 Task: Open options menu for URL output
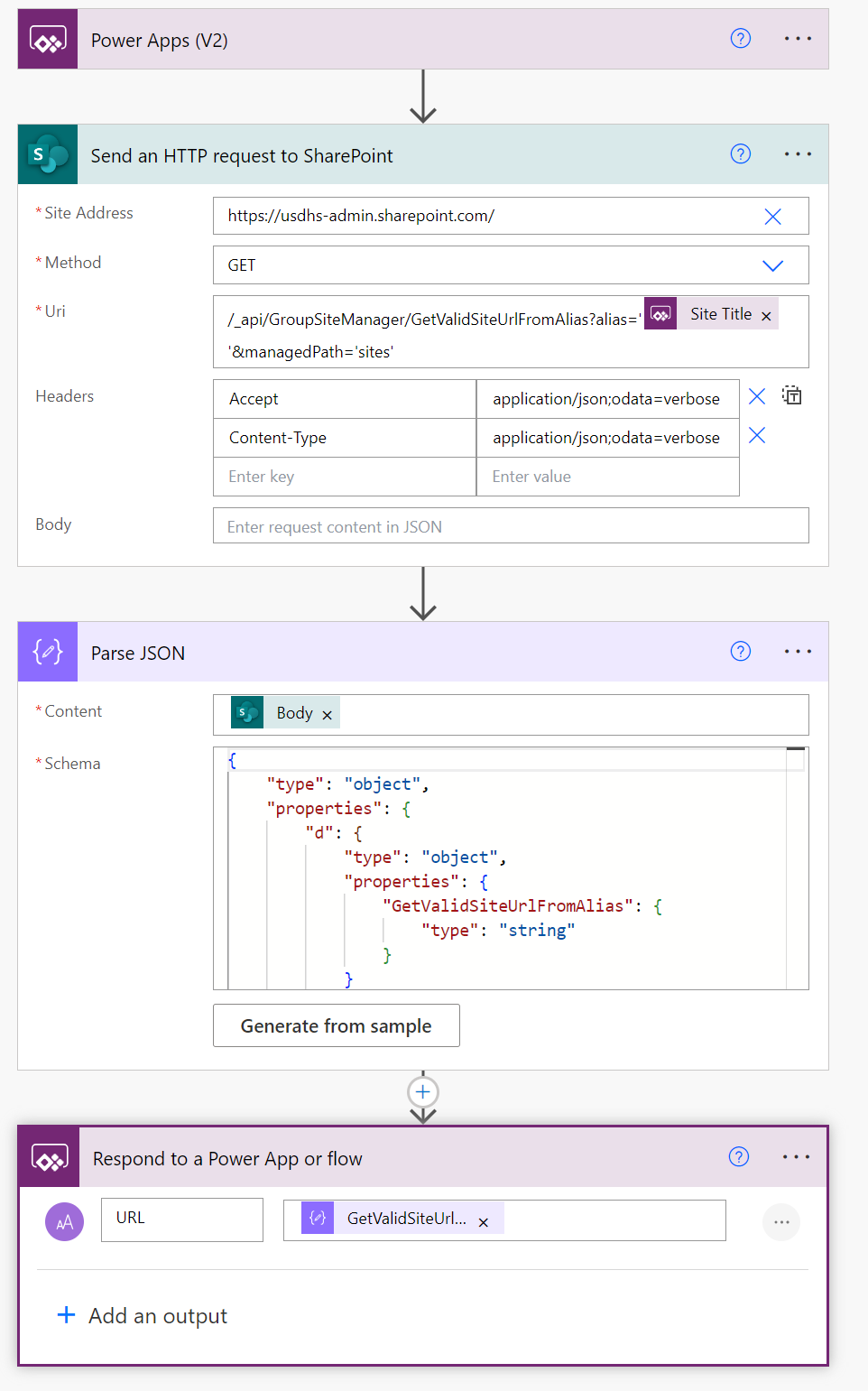781,1222
